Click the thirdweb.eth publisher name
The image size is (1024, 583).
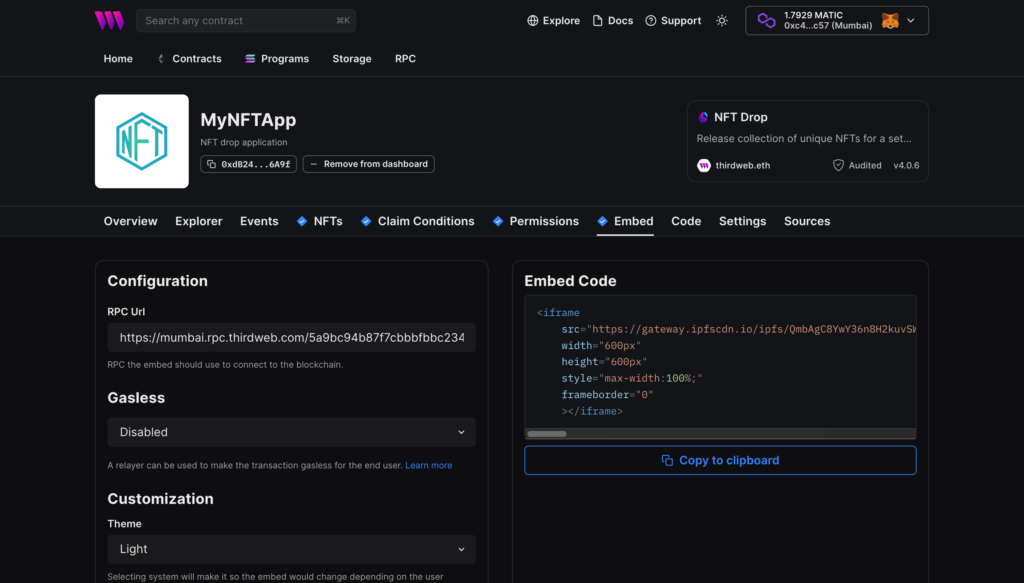743,165
